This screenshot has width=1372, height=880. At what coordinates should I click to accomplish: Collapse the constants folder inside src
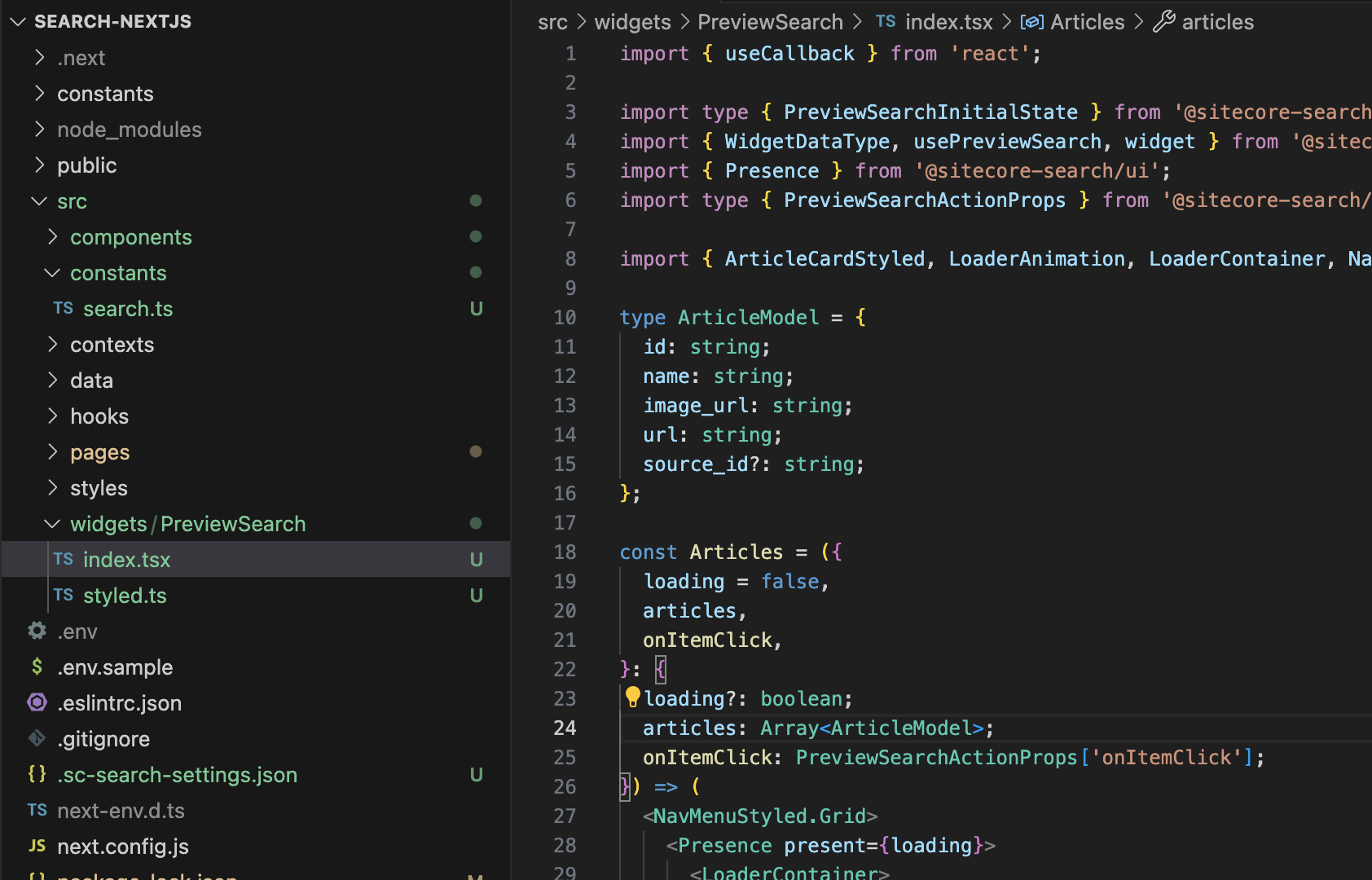click(52, 273)
